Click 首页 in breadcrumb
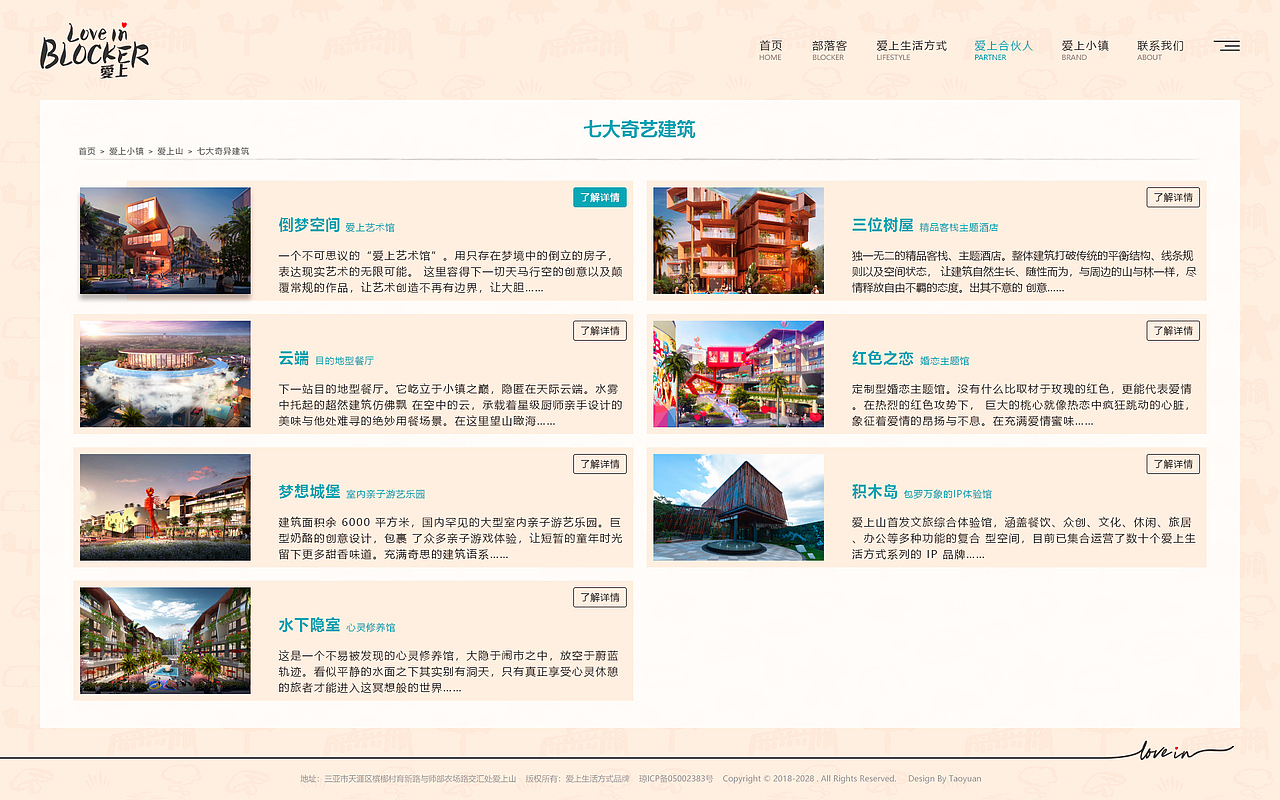Screen dimensions: 1280x800 (x=87, y=152)
